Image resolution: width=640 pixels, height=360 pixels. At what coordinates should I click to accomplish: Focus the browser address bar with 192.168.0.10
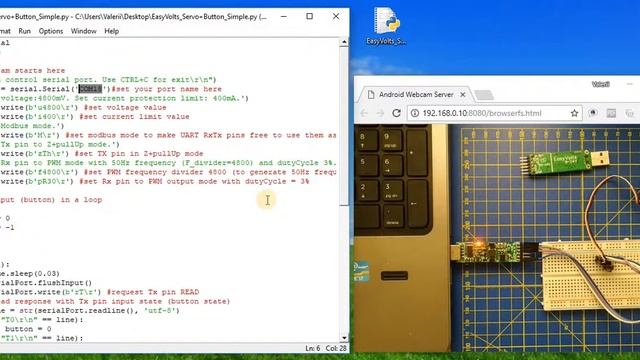coord(494,113)
